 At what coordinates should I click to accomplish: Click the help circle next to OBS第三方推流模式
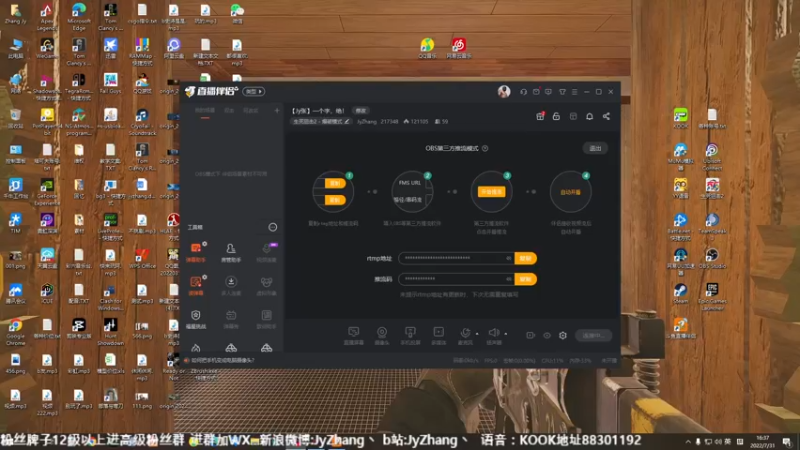click(485, 148)
